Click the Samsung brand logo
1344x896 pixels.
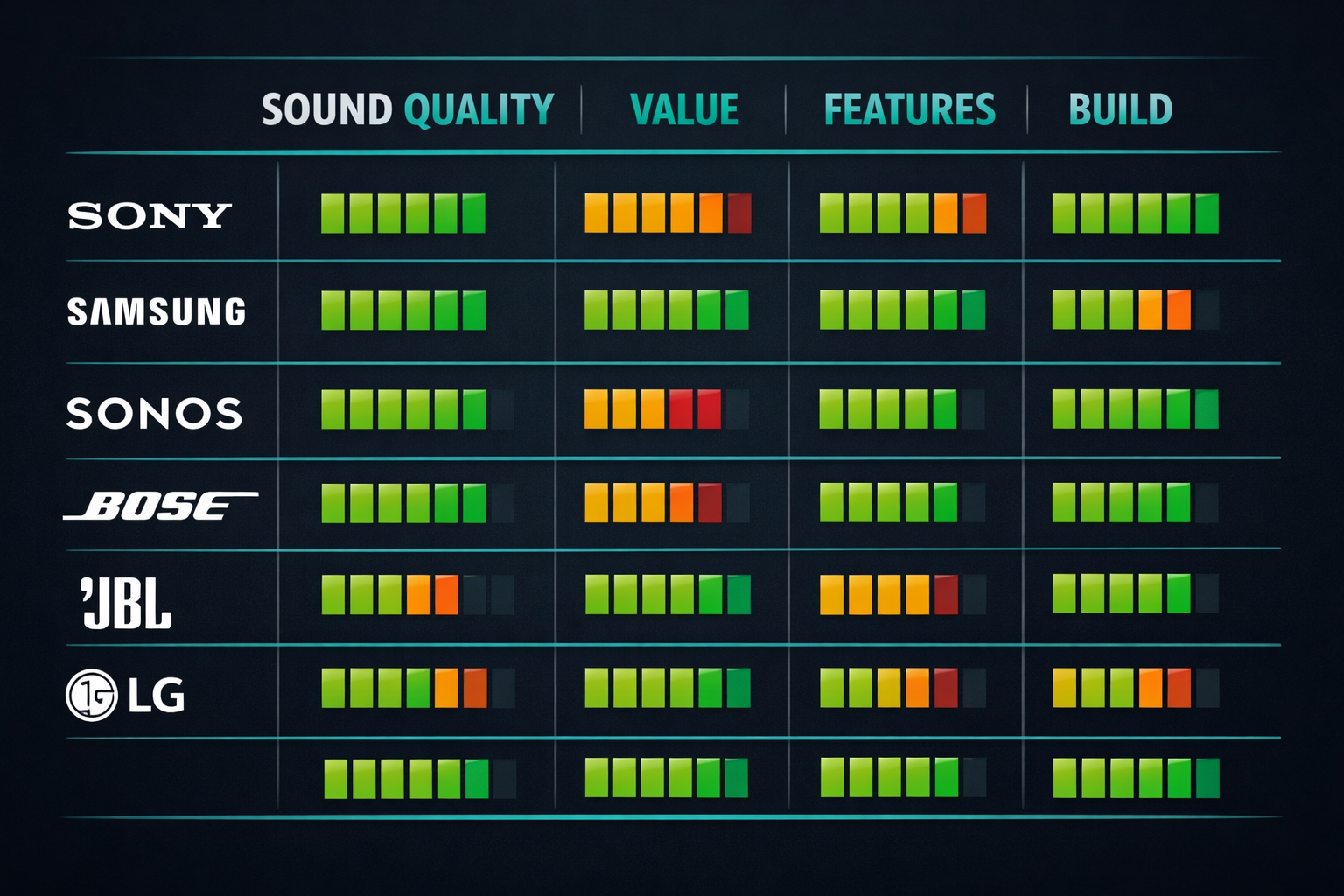coord(157,312)
